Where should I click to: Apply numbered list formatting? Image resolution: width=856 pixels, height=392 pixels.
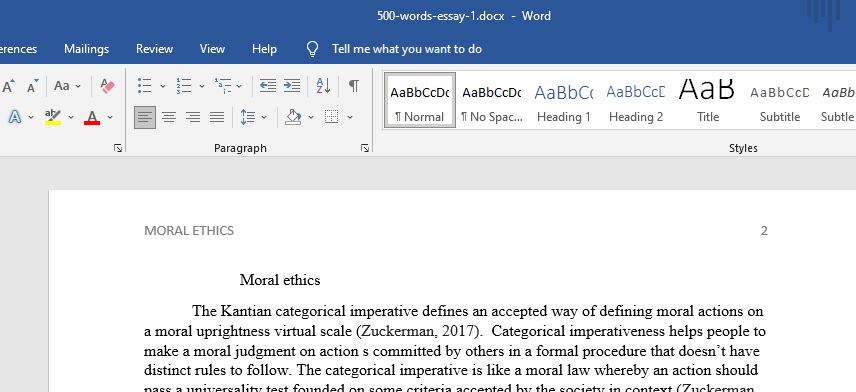(184, 86)
